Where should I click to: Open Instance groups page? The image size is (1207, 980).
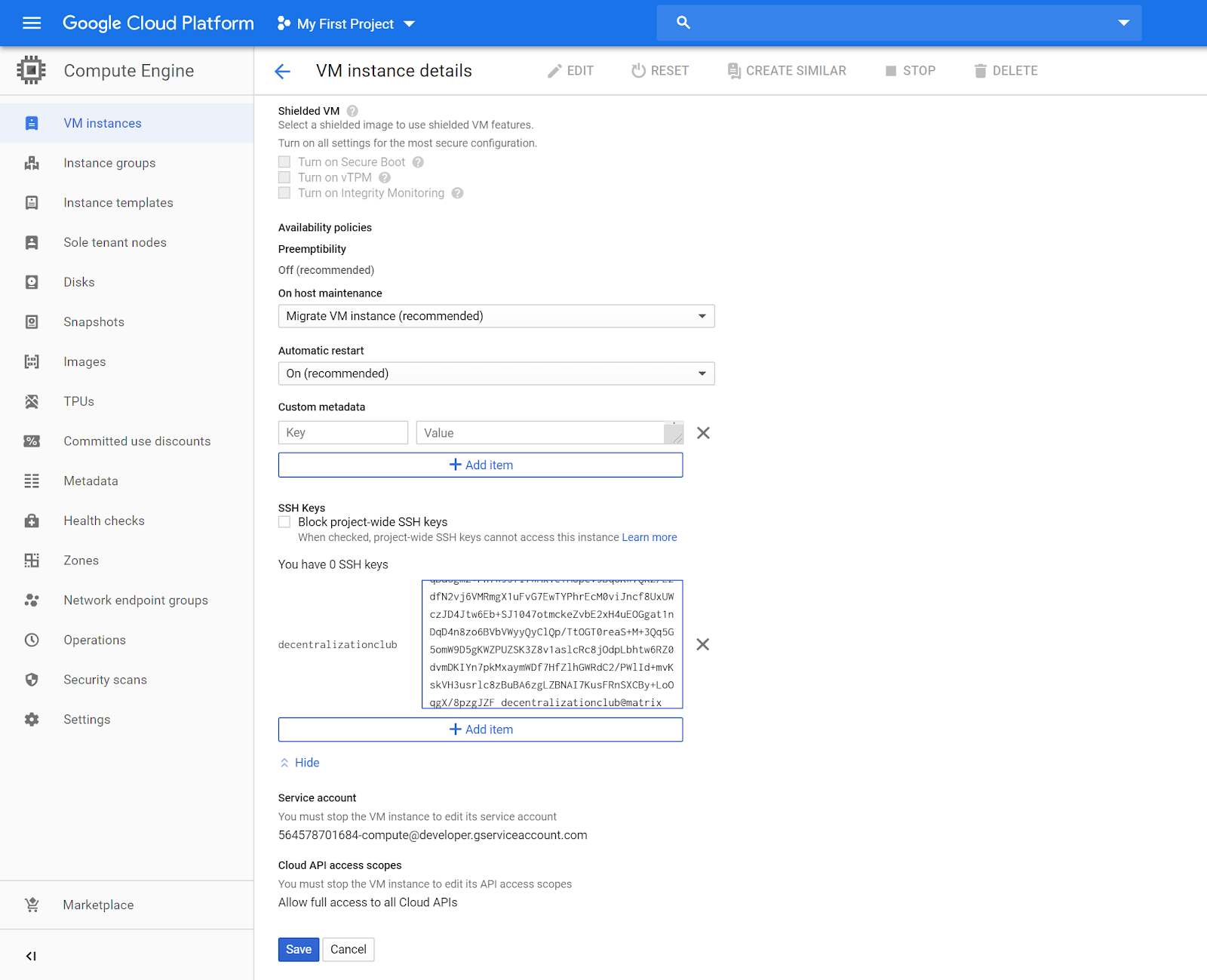pyautogui.click(x=109, y=163)
